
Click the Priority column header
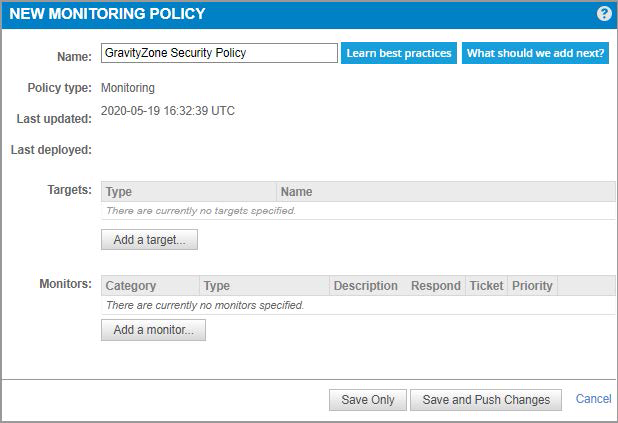[532, 285]
